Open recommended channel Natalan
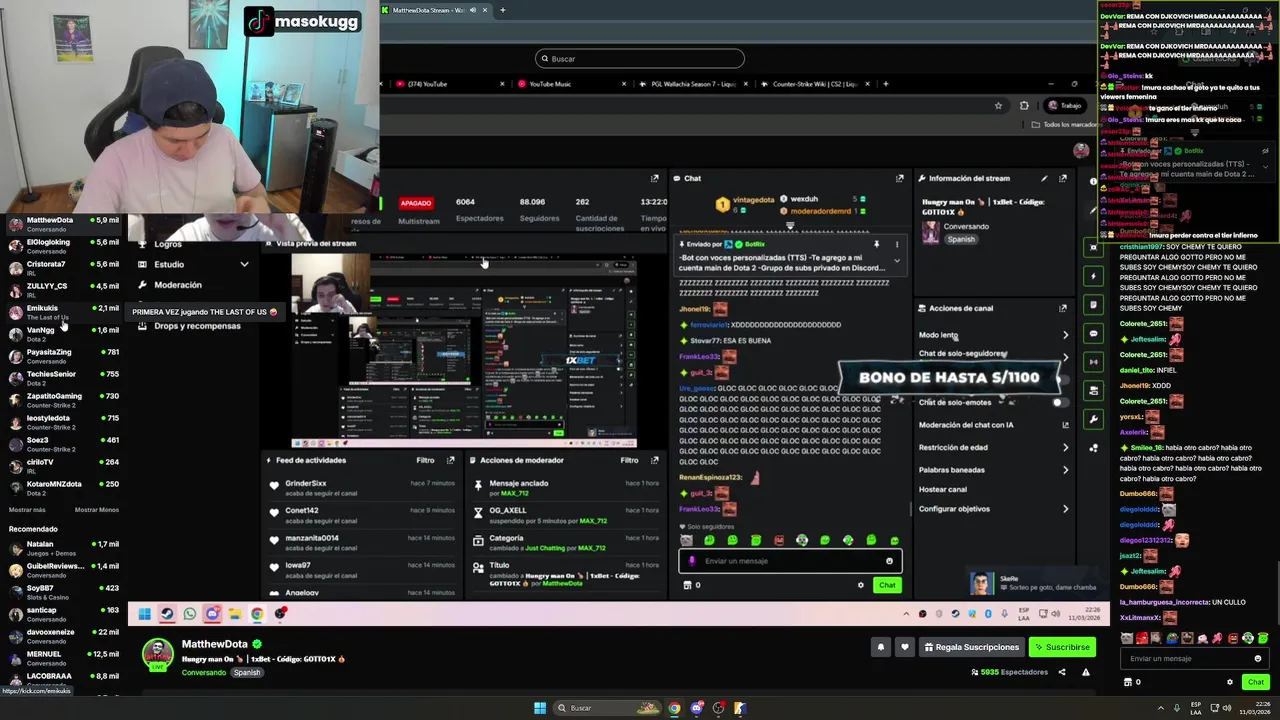This screenshot has width=1280, height=720. (62, 548)
